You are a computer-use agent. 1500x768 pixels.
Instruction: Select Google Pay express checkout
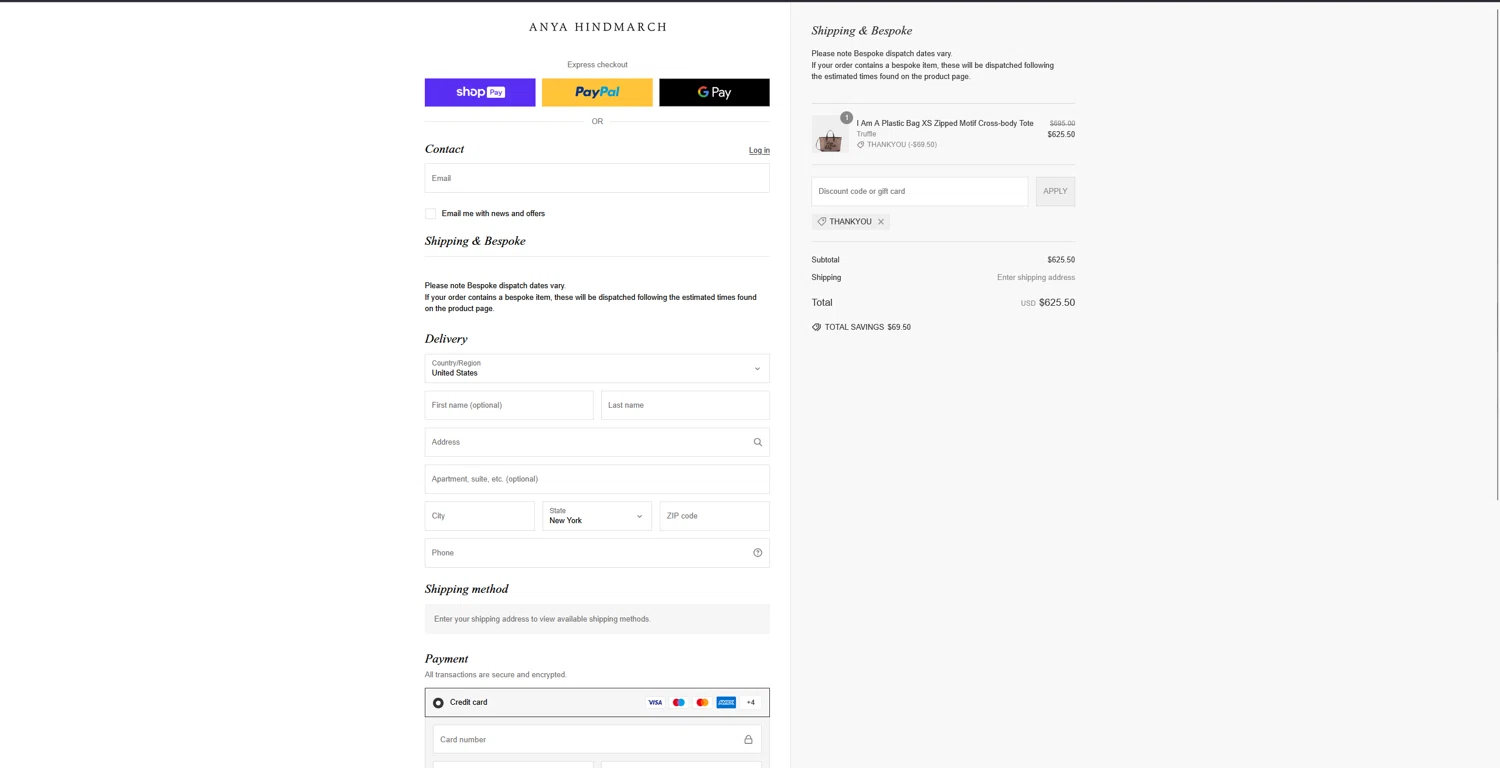[714, 92]
